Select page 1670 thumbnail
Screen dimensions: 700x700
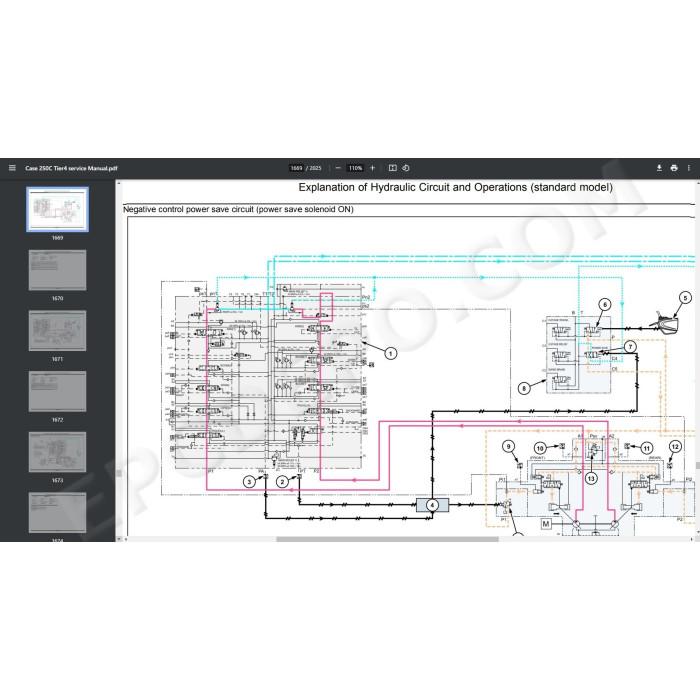(58, 270)
